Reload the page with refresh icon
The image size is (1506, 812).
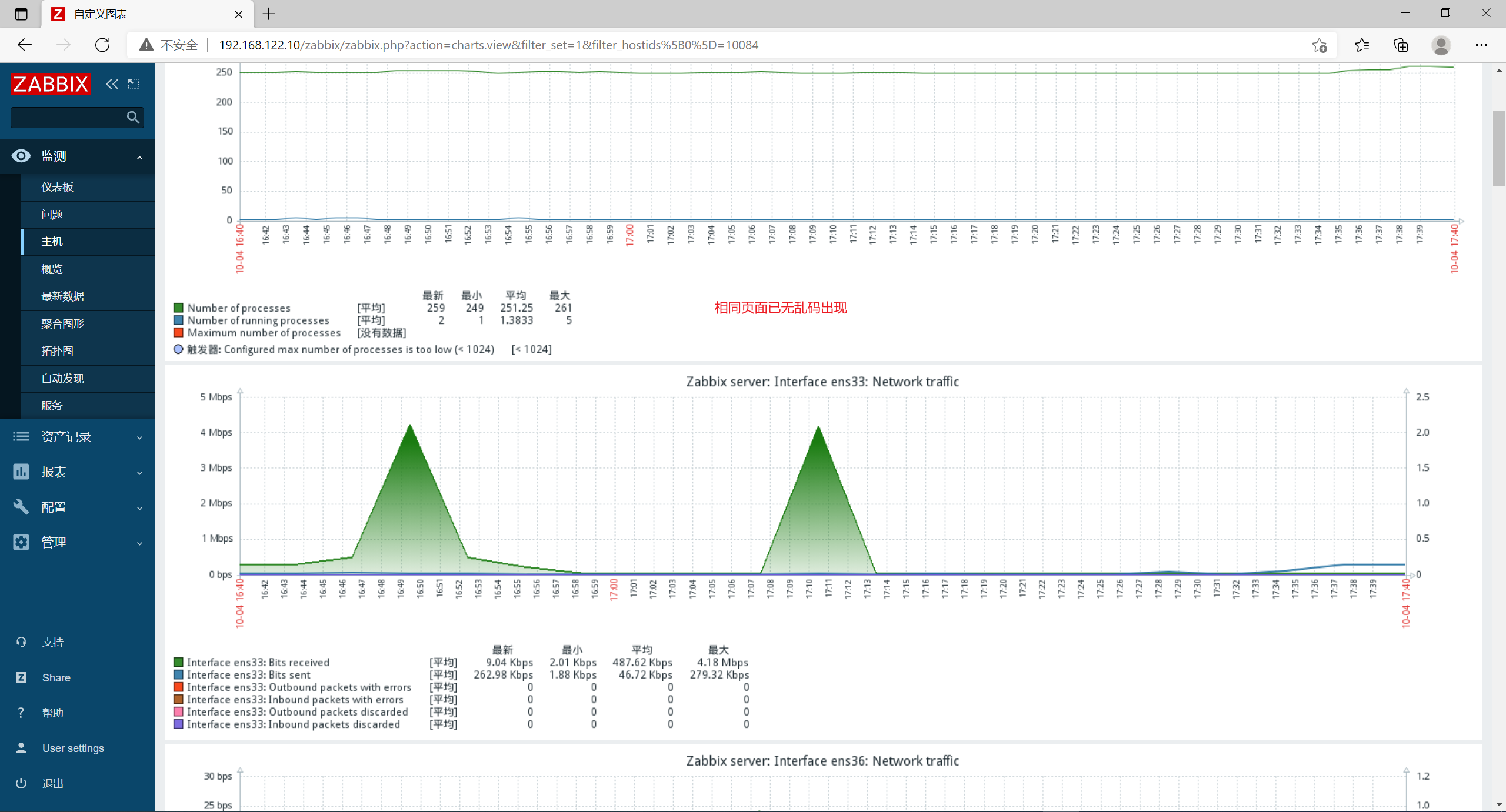coord(102,45)
